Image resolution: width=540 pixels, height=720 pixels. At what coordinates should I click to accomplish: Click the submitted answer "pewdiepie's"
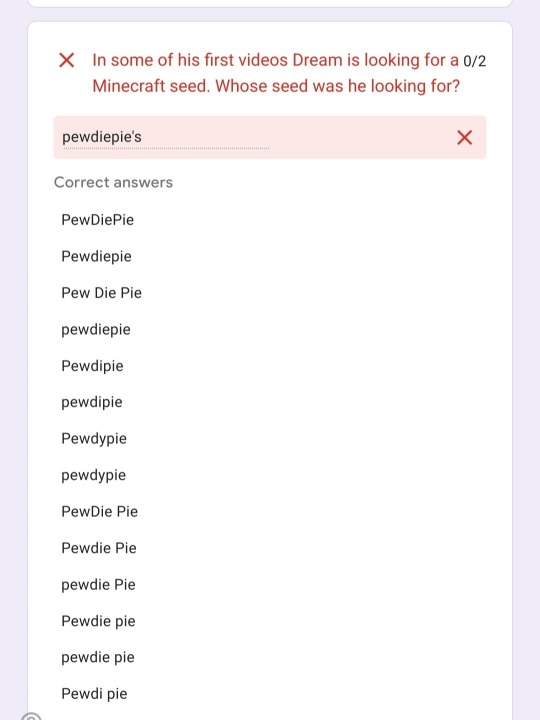[x=102, y=137]
